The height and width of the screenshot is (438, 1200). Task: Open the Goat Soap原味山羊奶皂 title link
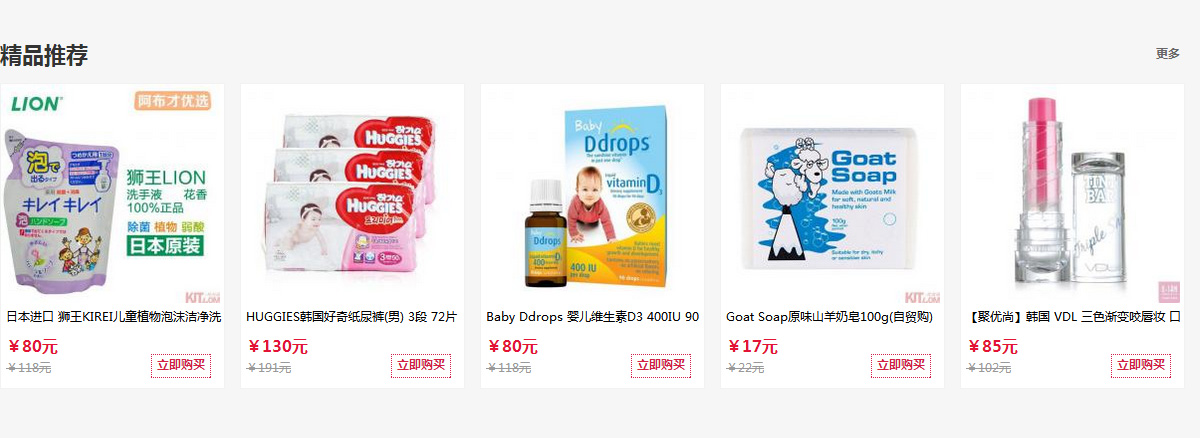tap(829, 317)
